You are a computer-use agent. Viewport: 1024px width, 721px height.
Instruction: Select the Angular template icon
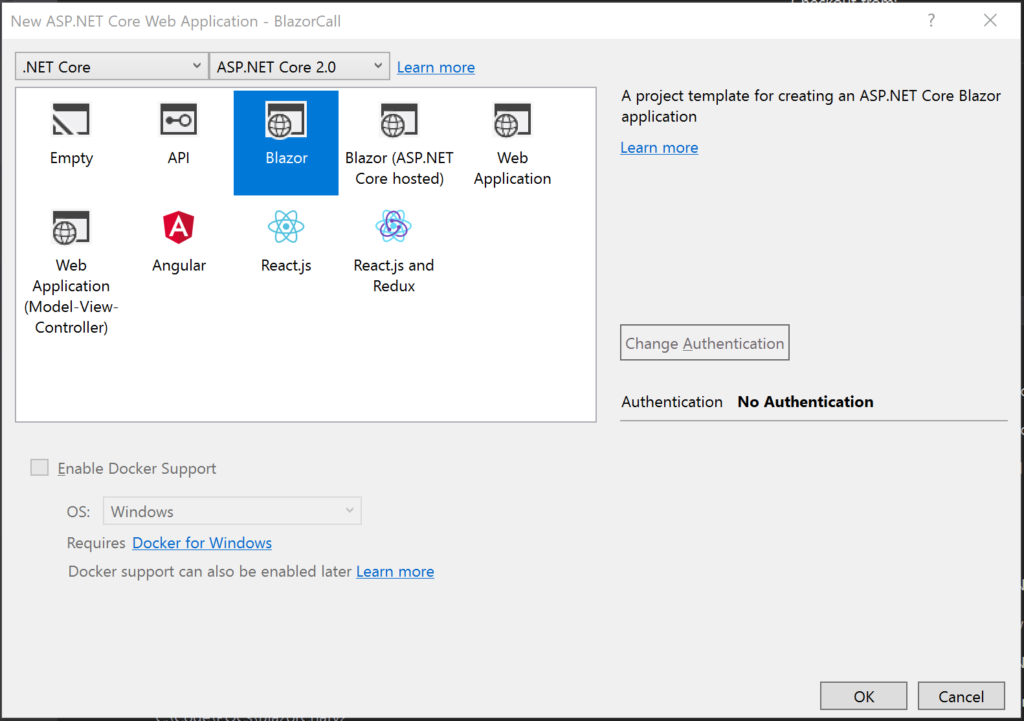point(179,229)
